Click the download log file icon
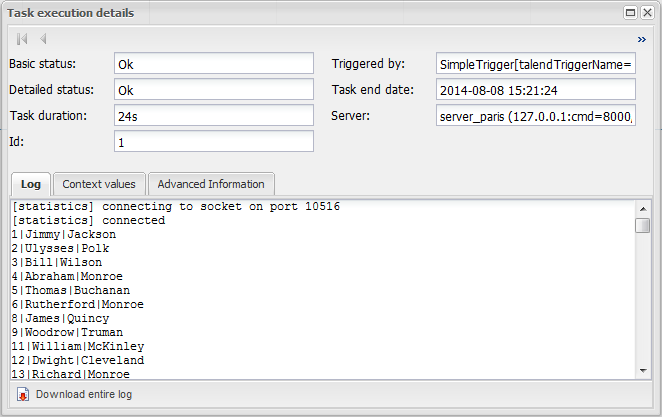The image size is (662, 417). coord(23,394)
